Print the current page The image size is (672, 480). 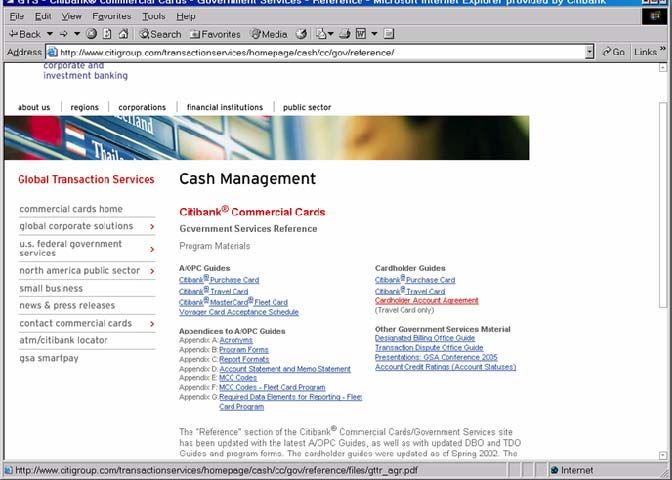(344, 34)
